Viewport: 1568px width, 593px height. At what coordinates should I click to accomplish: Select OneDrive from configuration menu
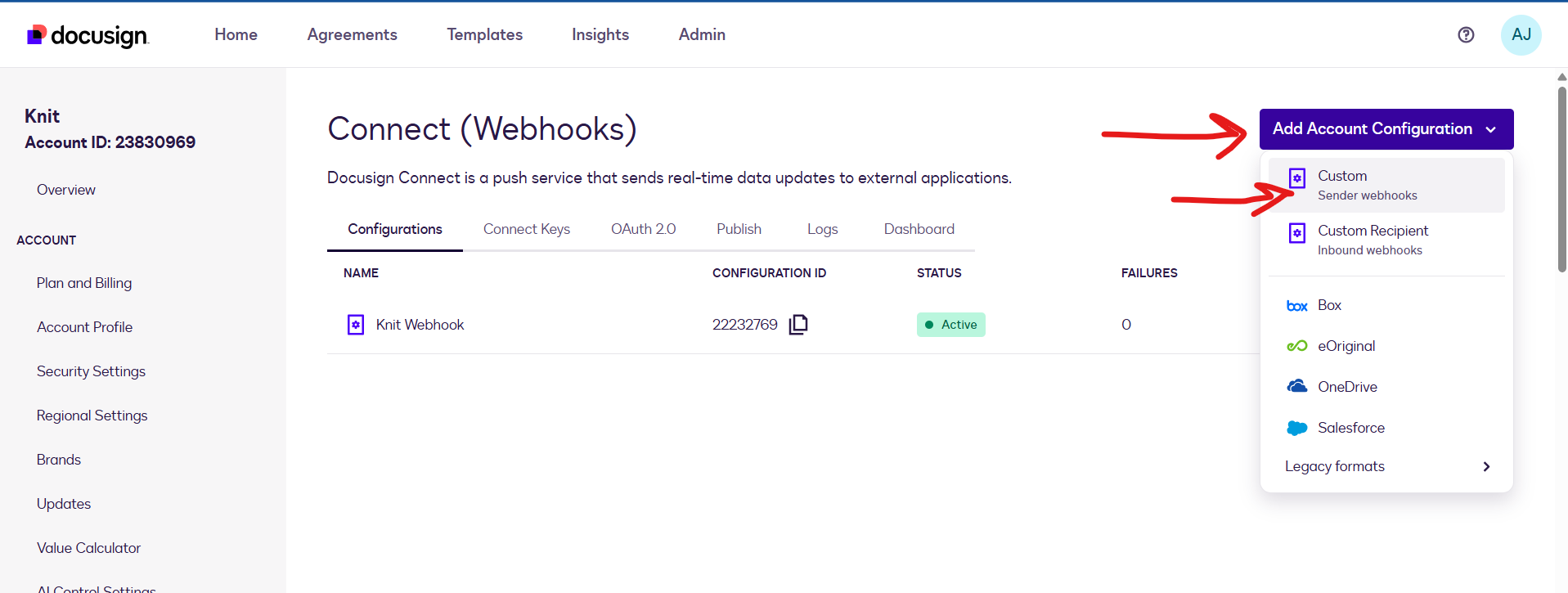coord(1386,387)
